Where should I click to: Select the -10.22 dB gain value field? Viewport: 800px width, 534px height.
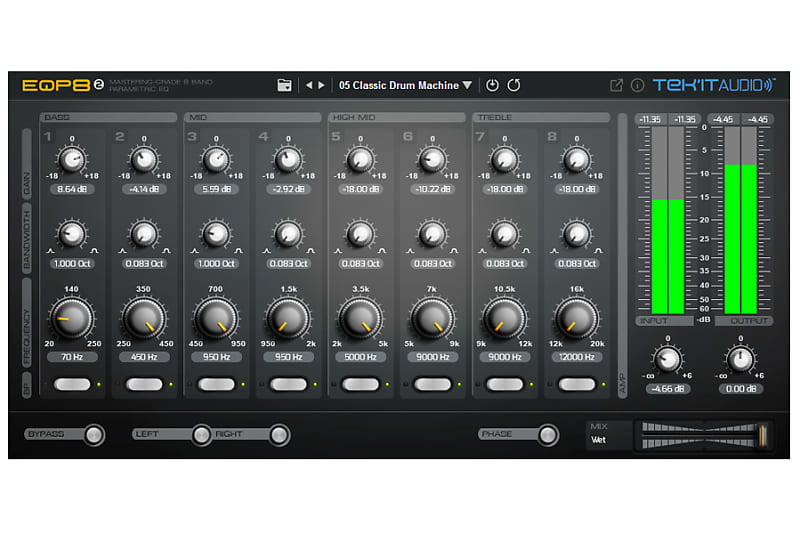click(x=433, y=189)
